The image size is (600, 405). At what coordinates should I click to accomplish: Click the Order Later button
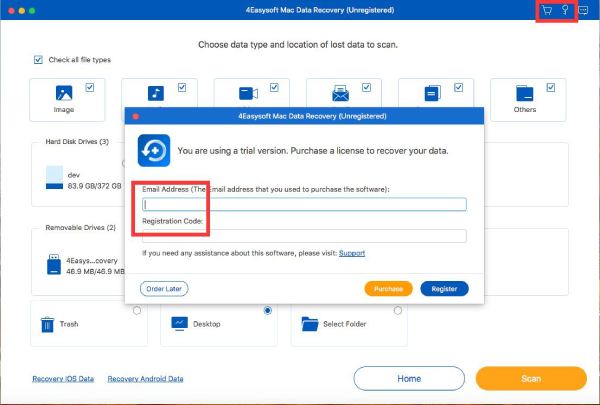(164, 289)
